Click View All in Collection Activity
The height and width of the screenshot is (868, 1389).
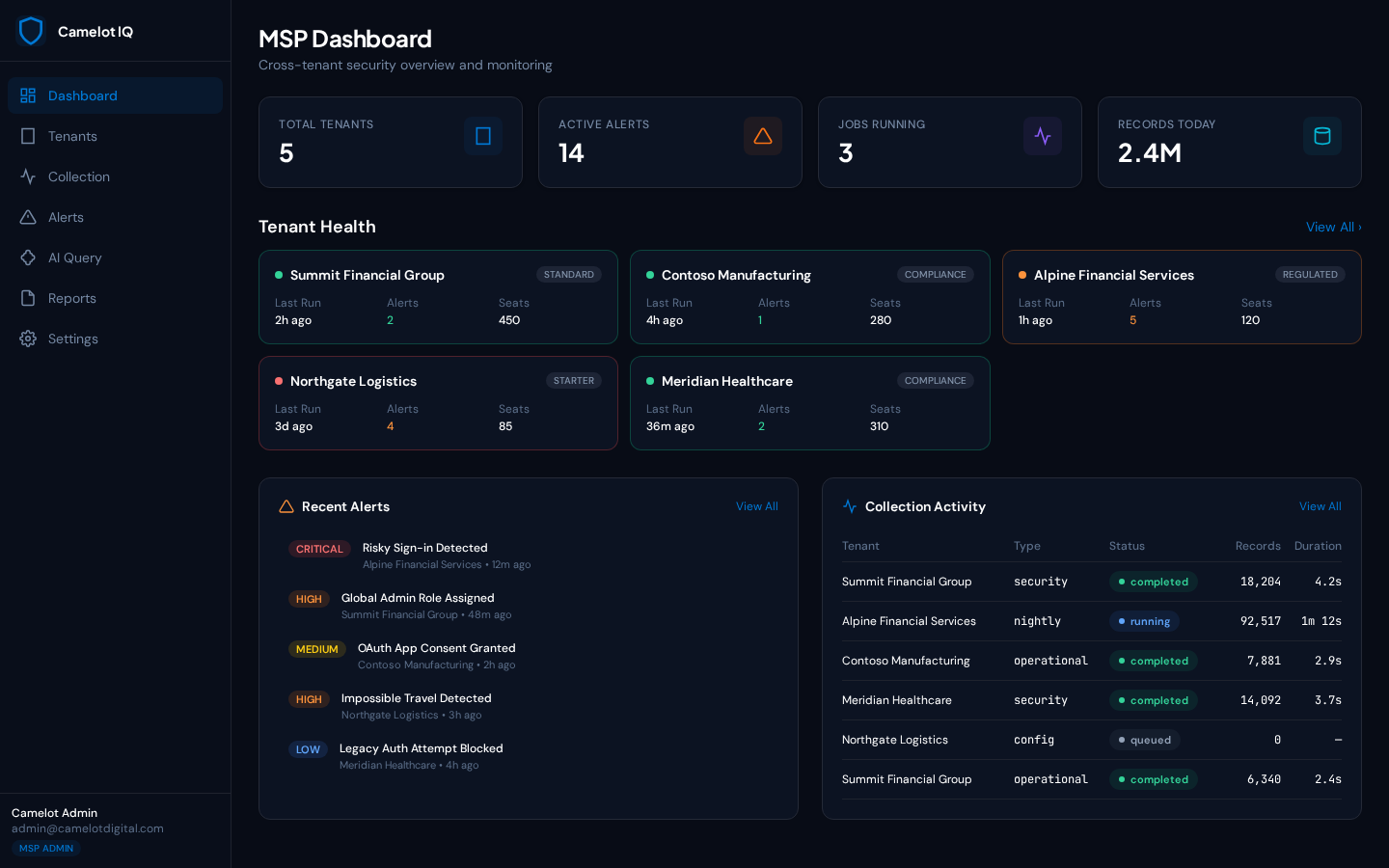point(1321,506)
